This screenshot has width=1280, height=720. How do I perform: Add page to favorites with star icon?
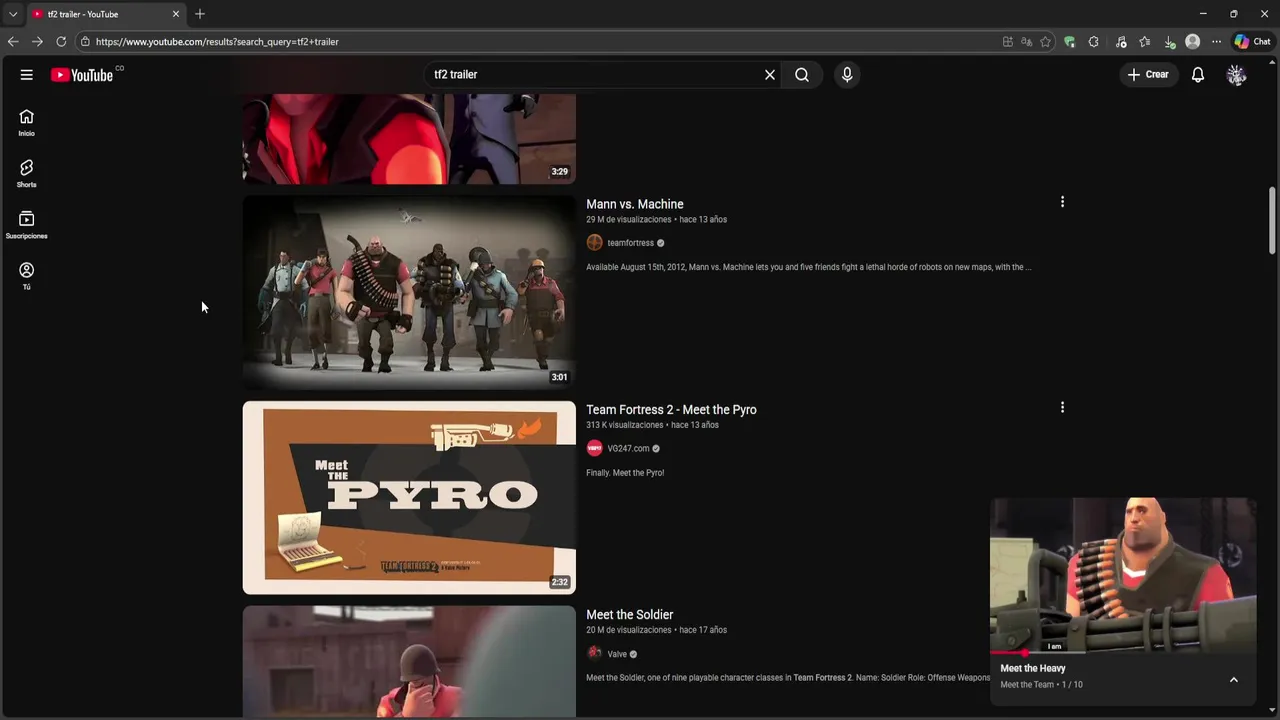pos(1045,42)
